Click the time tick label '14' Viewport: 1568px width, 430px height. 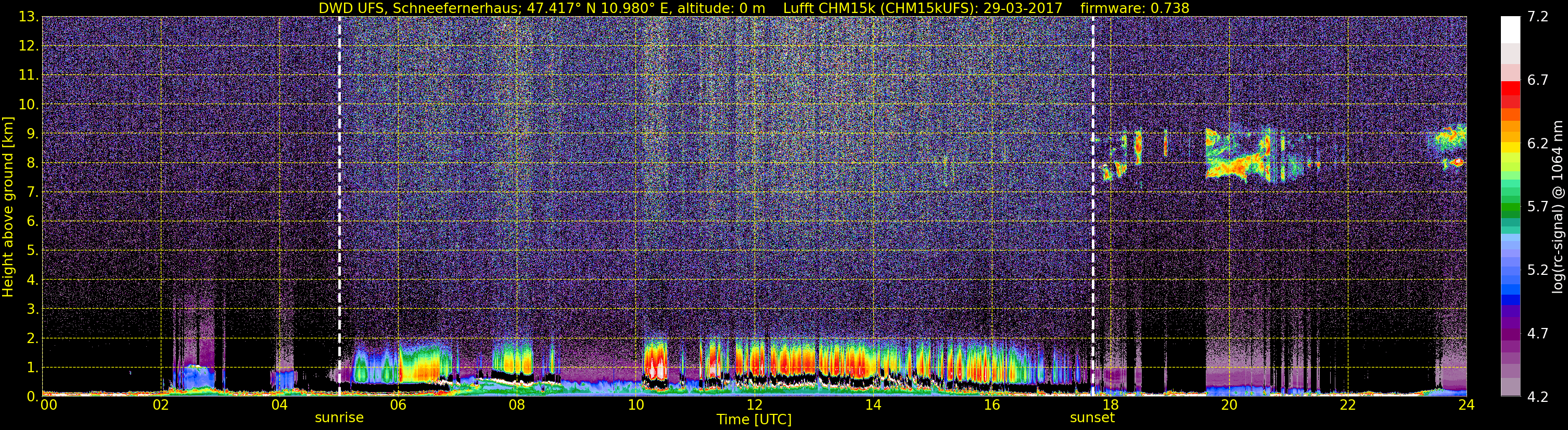873,405
